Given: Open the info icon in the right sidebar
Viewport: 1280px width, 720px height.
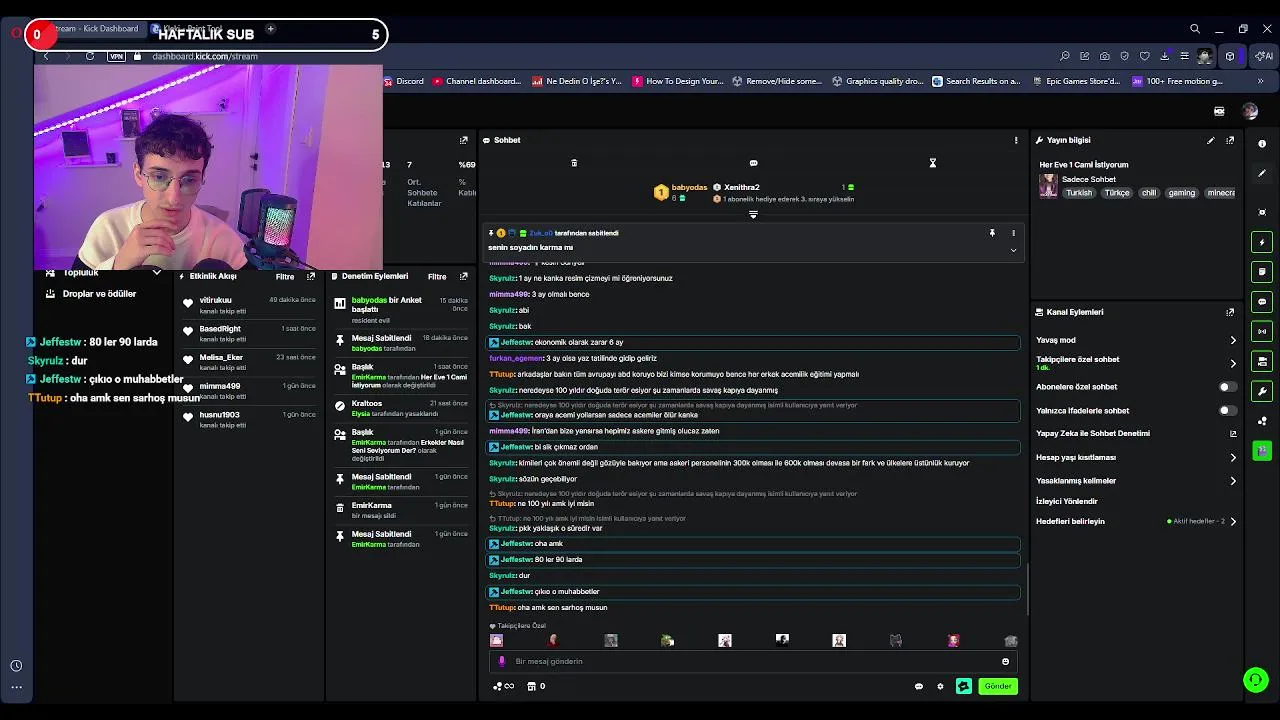Looking at the screenshot, I should coord(1262,144).
